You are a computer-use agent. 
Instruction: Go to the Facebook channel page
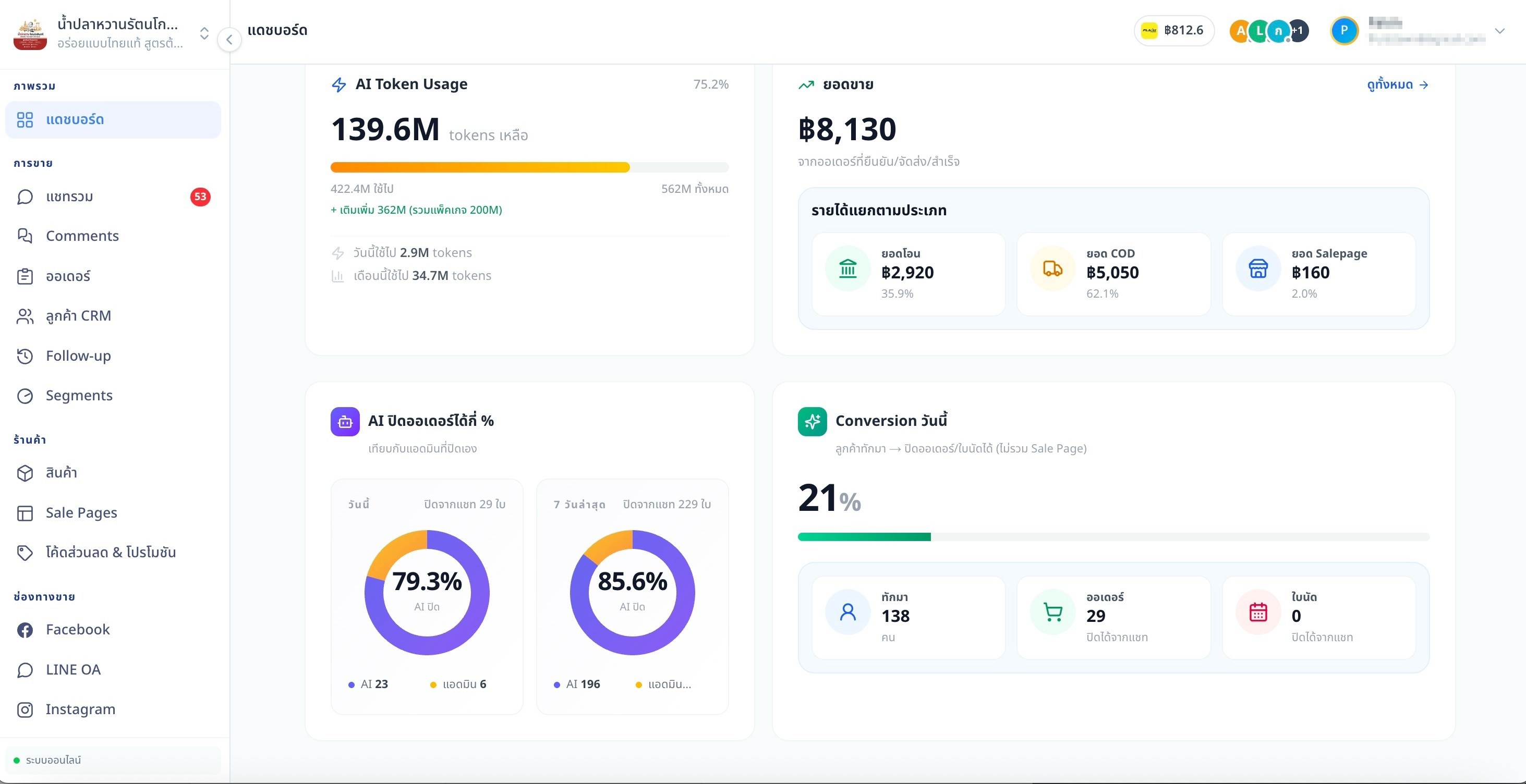[113, 630]
